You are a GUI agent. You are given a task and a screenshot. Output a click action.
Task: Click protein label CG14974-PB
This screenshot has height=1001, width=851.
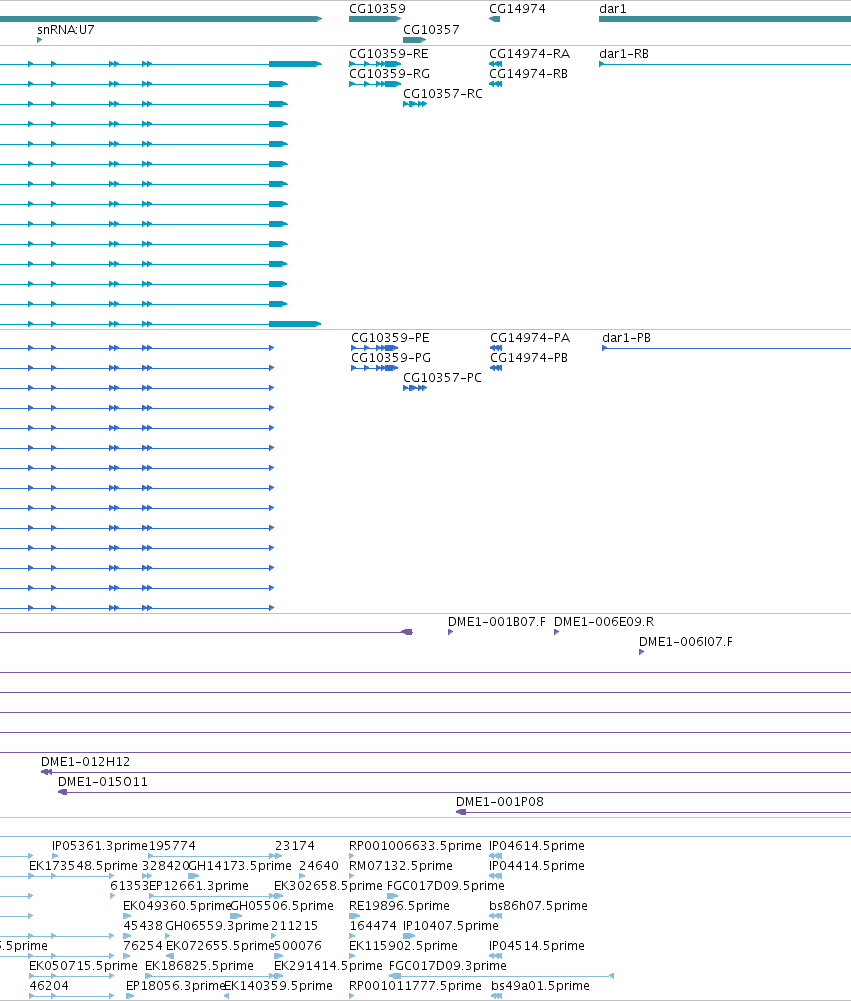click(529, 358)
